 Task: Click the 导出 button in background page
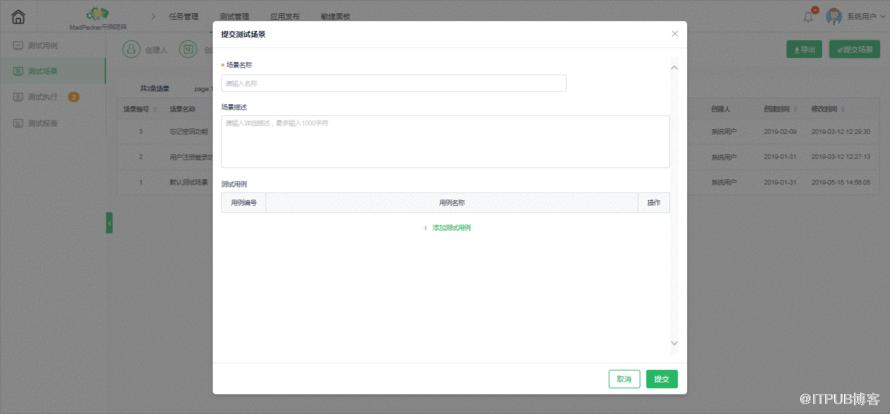pyautogui.click(x=804, y=49)
